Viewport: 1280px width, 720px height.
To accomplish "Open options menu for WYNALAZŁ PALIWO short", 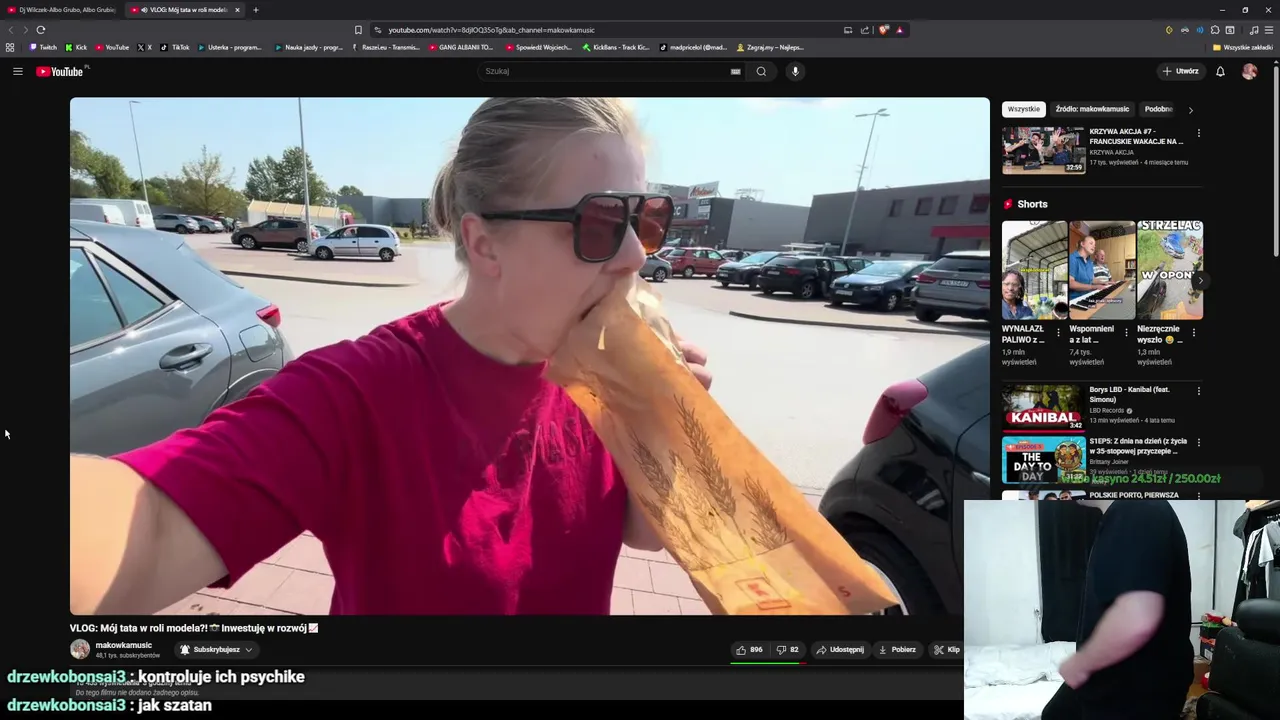I will 1058,332.
